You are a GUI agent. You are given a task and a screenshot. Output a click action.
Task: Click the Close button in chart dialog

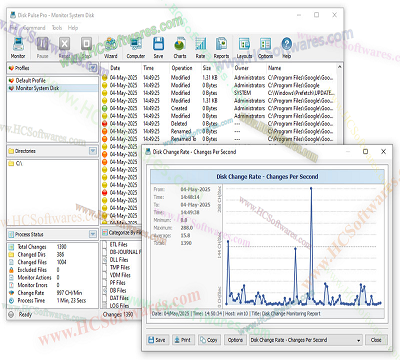coord(376,340)
